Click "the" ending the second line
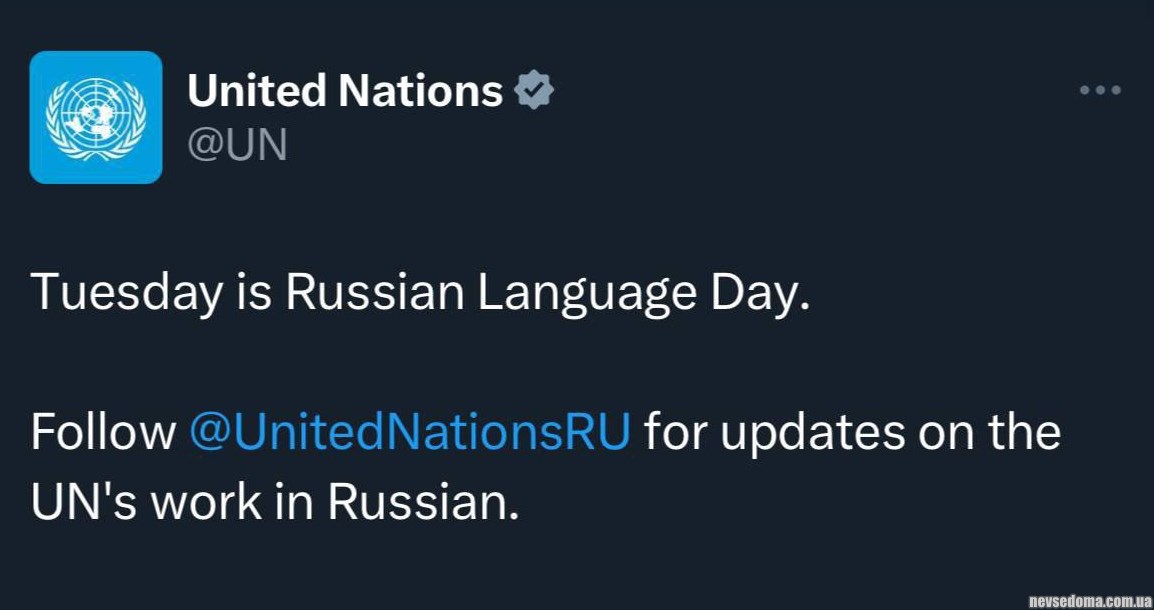 [x=1024, y=433]
